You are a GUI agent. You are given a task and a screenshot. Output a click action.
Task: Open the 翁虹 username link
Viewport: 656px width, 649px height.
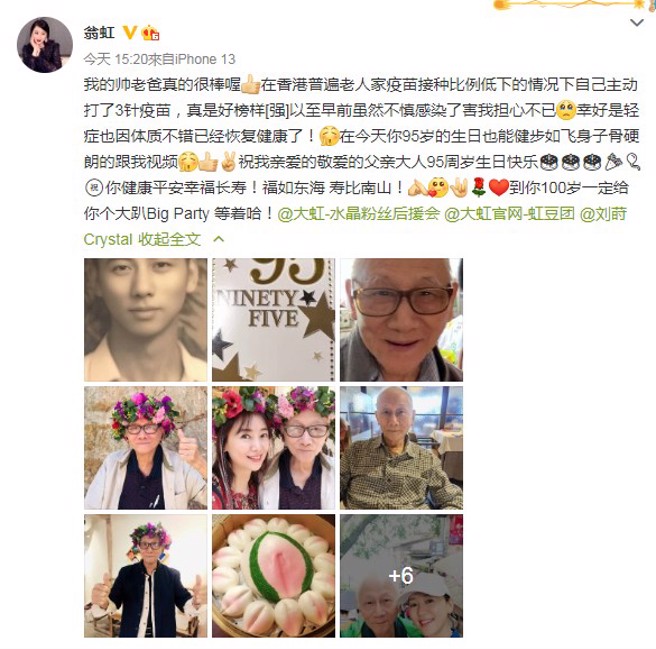[99, 33]
